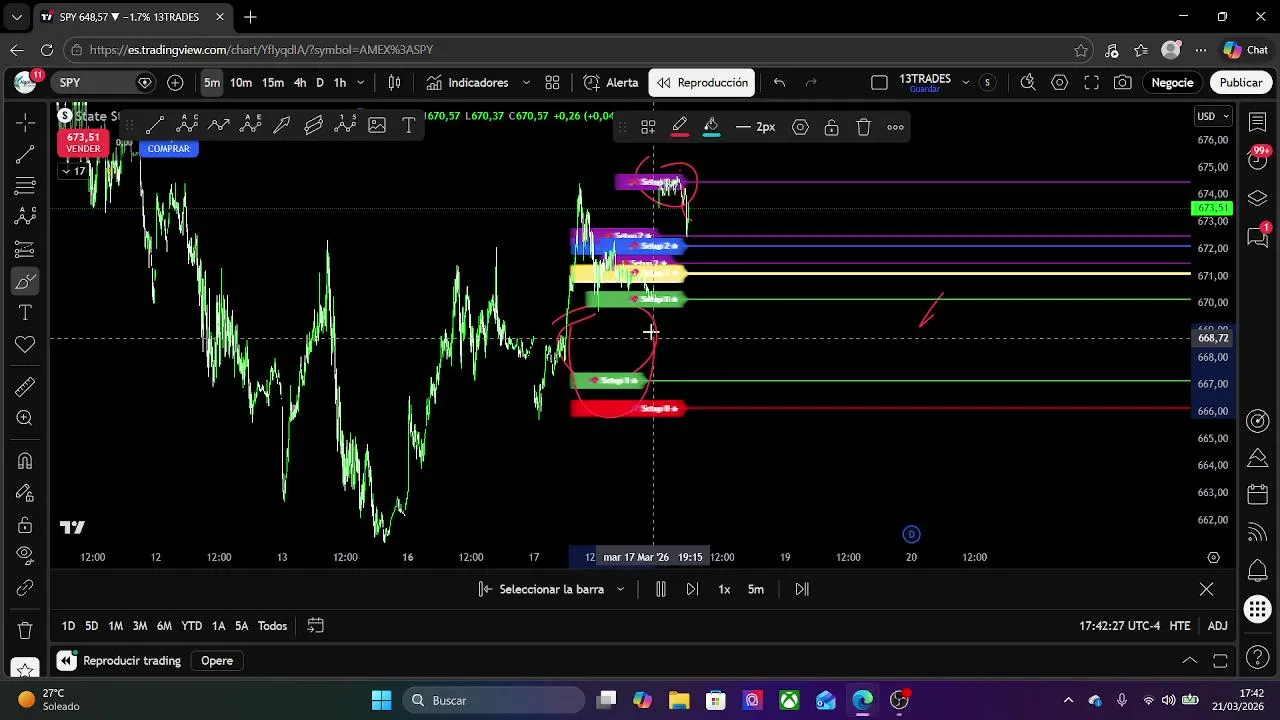Open the USD currency dropdown

point(1213,117)
